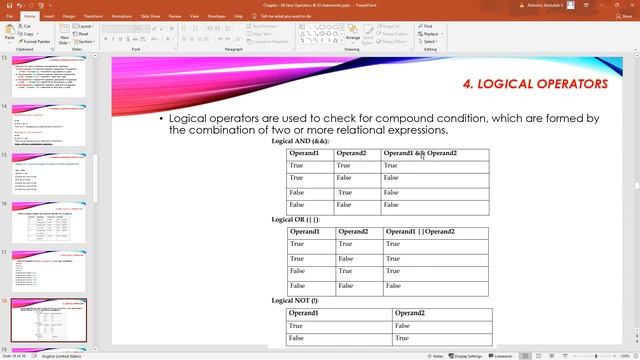
Task: Click the account profile picture
Action: 571,5
